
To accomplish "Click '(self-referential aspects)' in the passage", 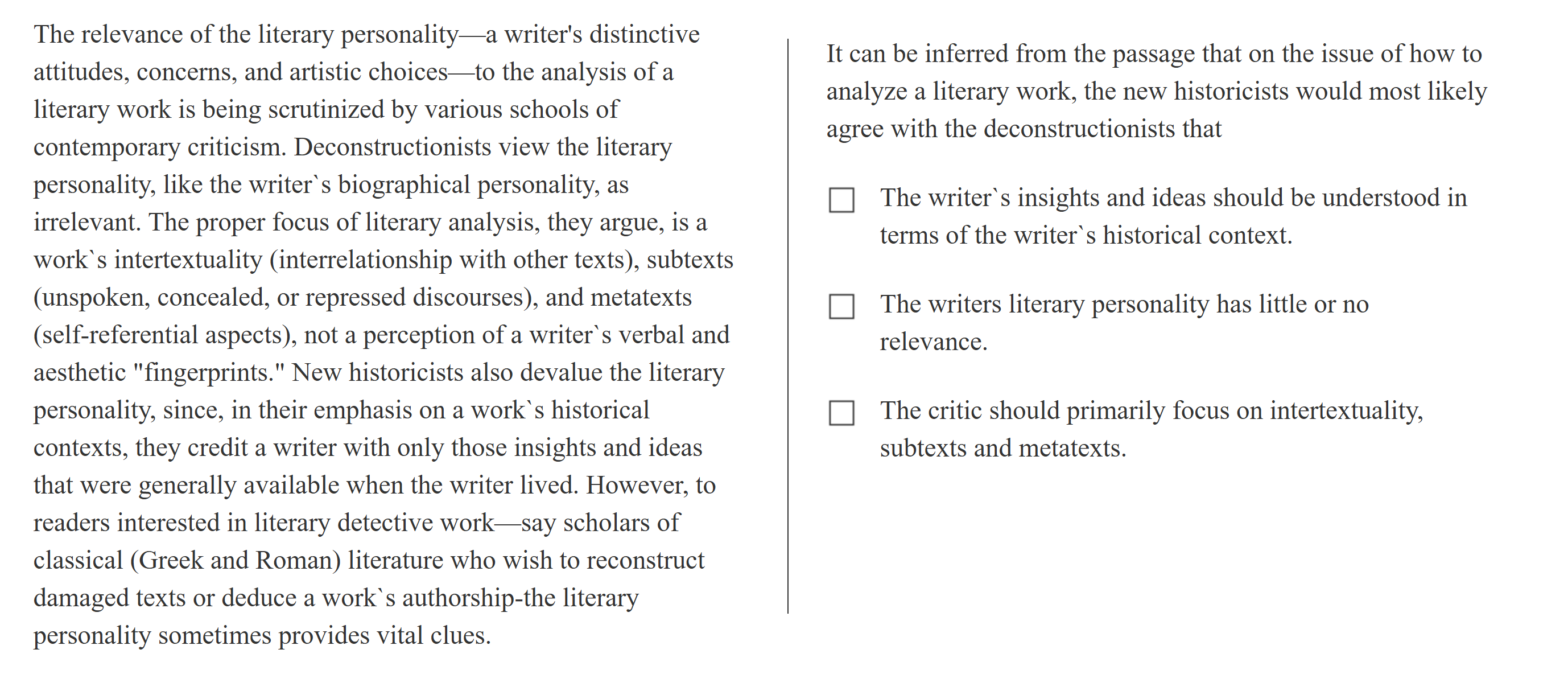I will click(164, 335).
